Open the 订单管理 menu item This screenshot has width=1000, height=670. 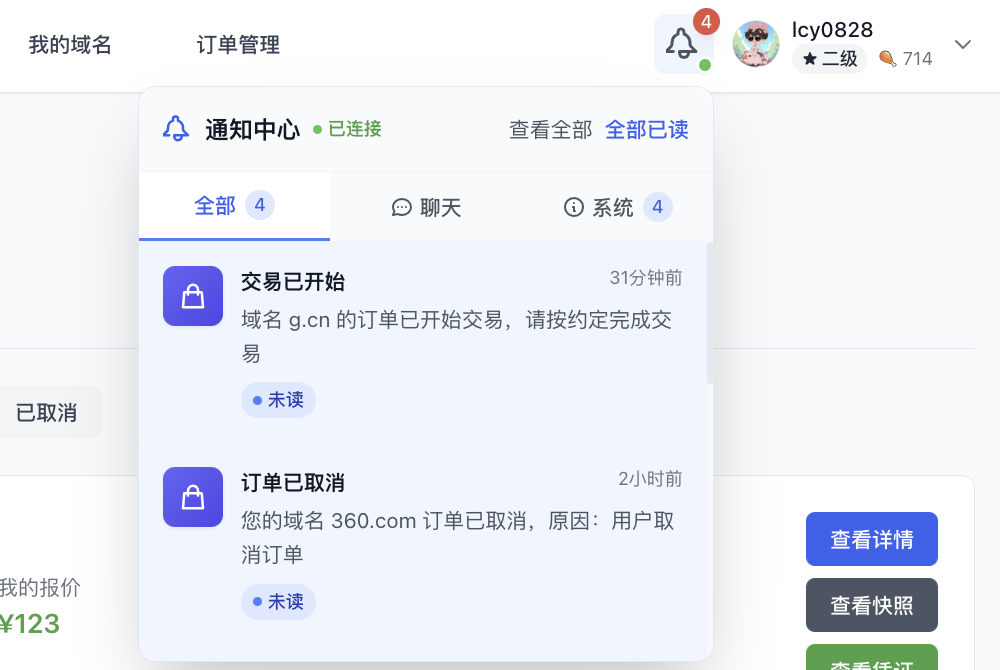pyautogui.click(x=238, y=45)
